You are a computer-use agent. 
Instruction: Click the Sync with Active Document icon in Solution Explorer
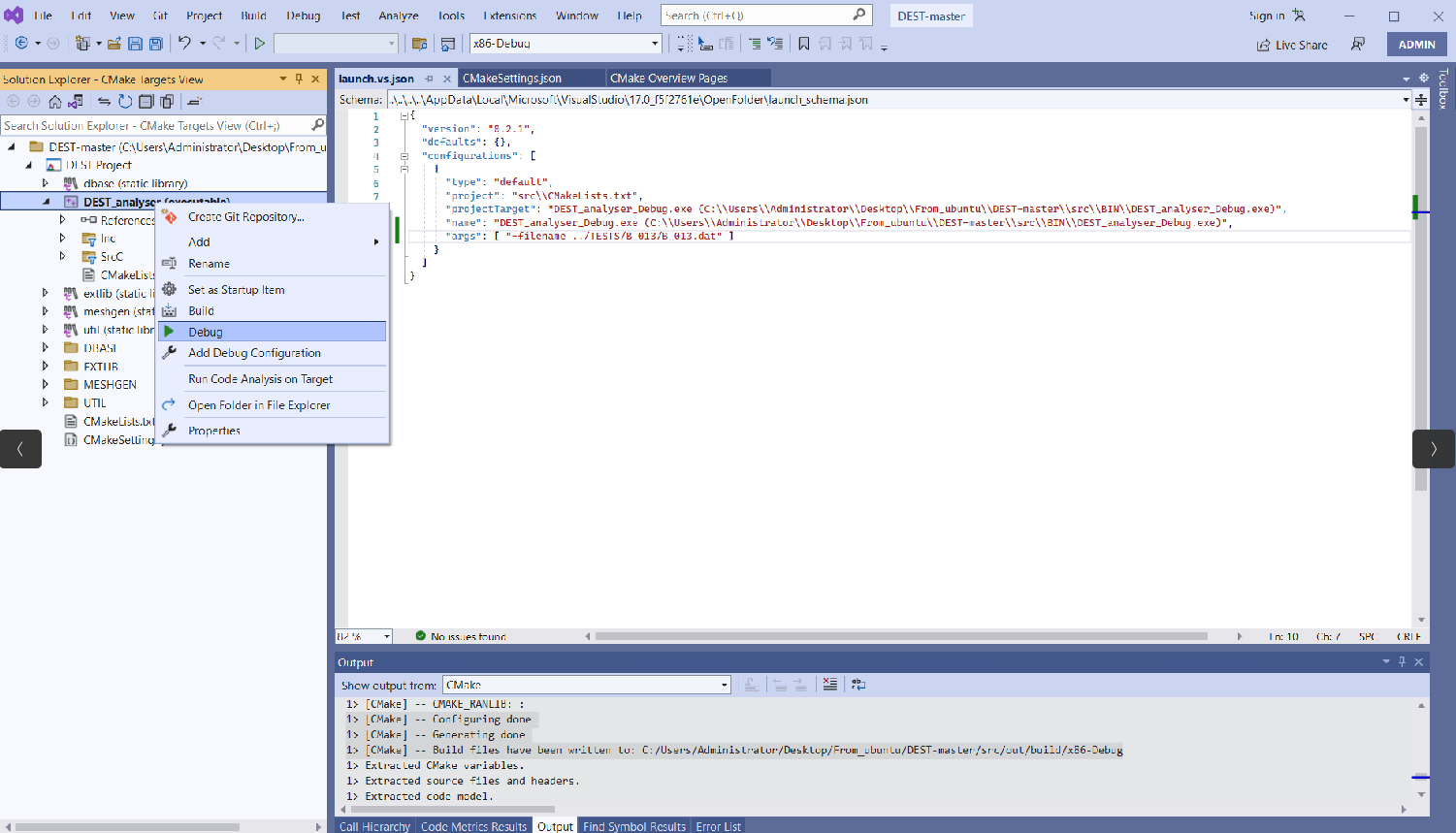(104, 101)
